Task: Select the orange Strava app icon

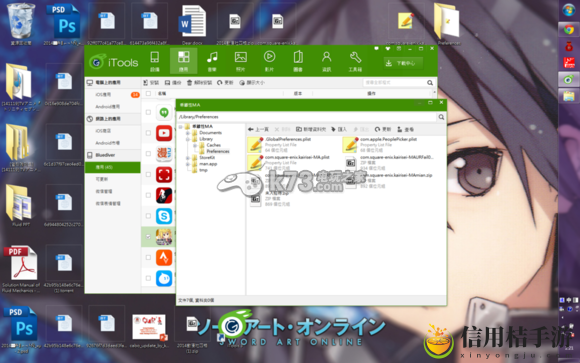Action: (164, 257)
